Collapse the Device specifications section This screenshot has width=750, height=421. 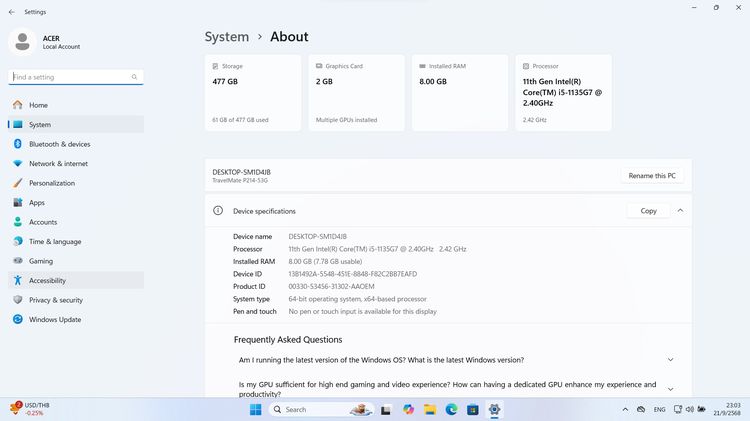click(680, 211)
